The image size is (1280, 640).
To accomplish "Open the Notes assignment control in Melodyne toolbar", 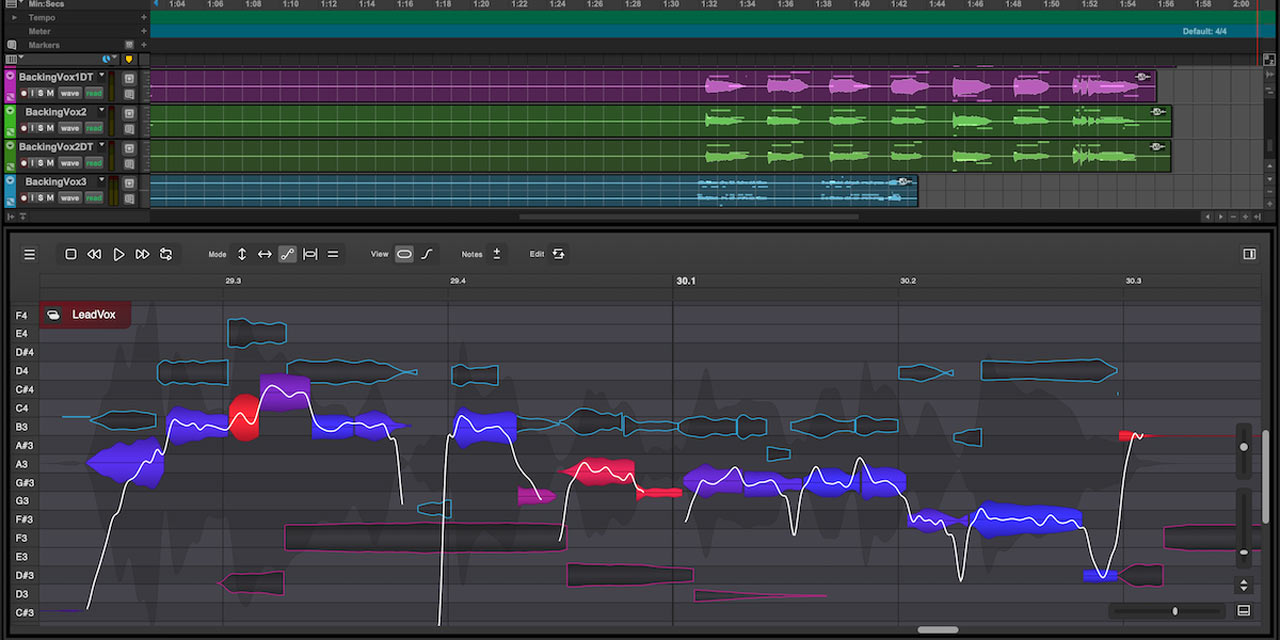I will tap(496, 253).
